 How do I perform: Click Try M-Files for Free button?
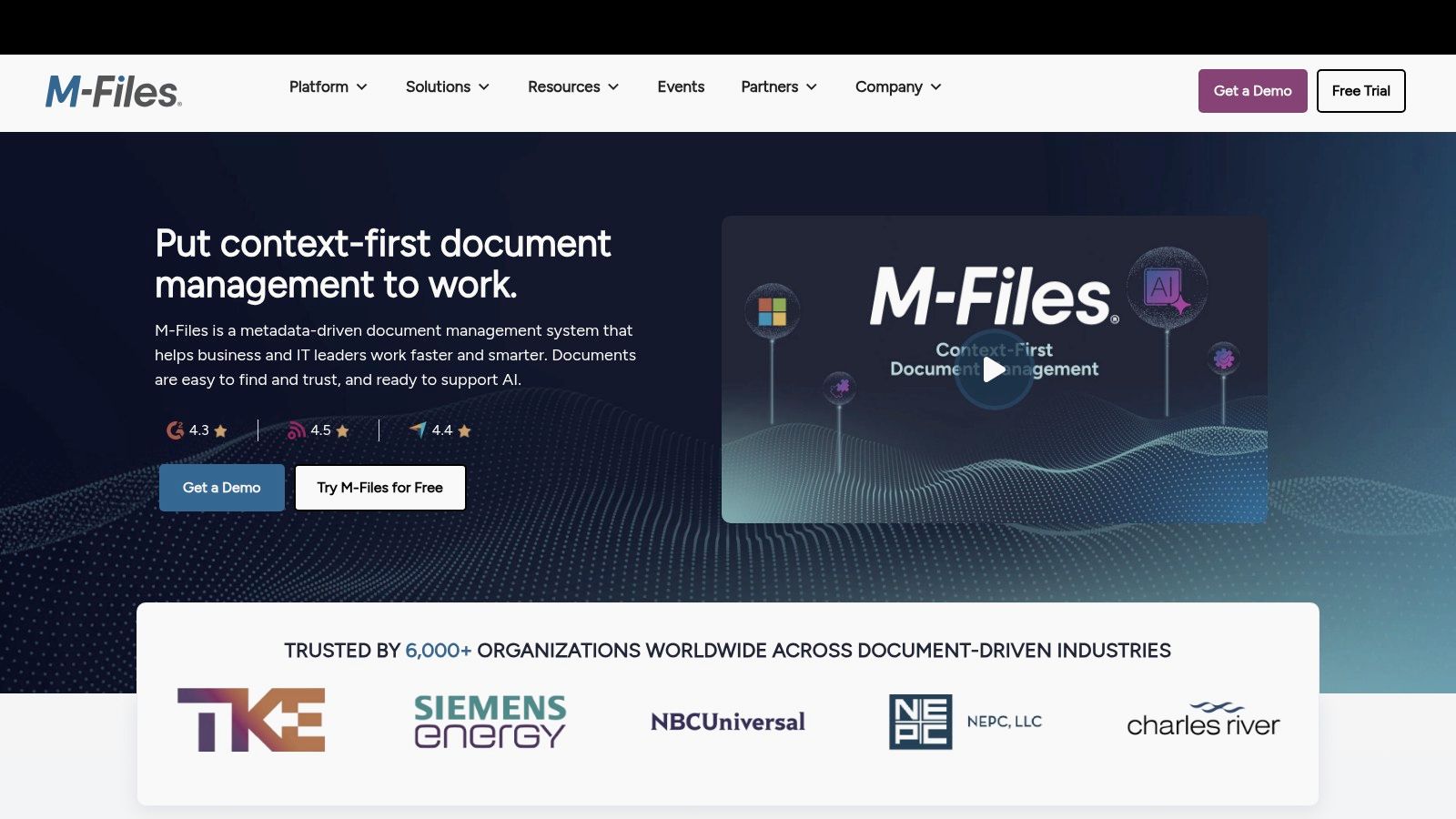[380, 488]
